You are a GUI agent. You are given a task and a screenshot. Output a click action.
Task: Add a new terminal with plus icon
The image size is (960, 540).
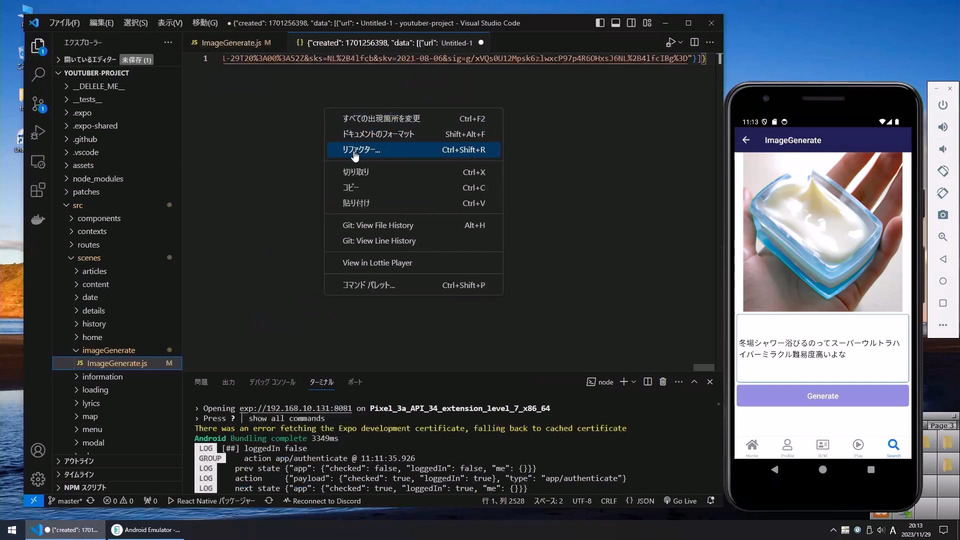pyautogui.click(x=623, y=382)
